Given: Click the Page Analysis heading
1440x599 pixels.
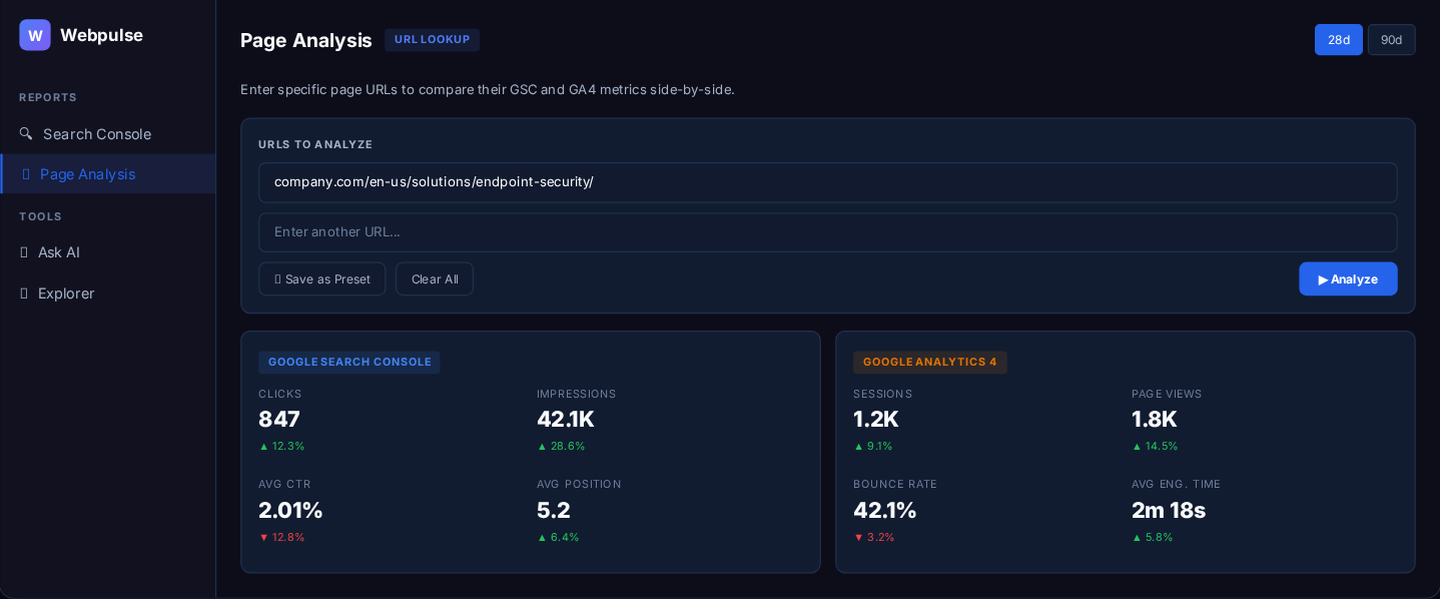Looking at the screenshot, I should 306,40.
